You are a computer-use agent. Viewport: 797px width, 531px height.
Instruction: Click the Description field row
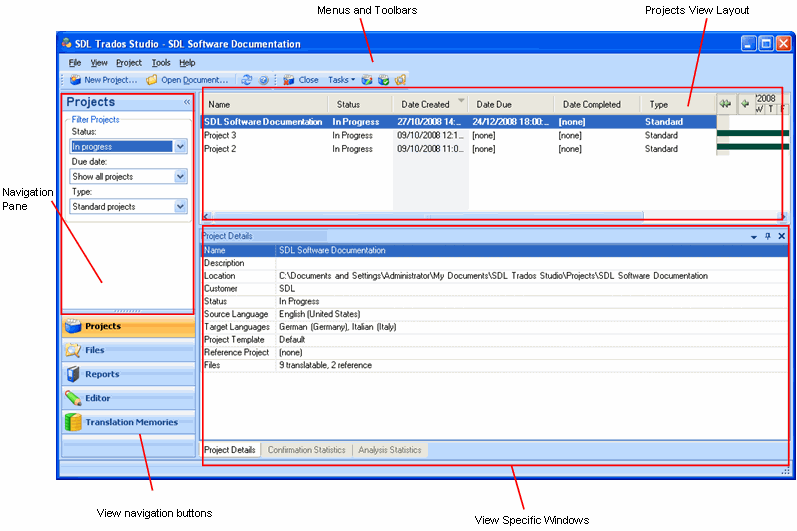tap(495, 263)
